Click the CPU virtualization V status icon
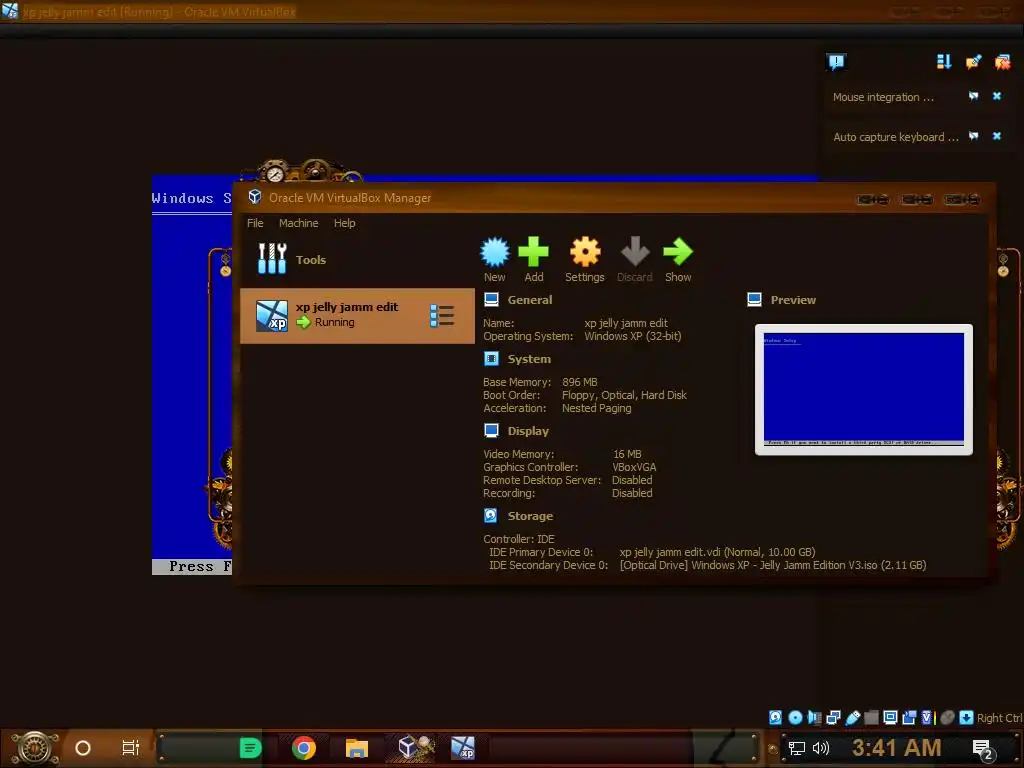Image resolution: width=1024 pixels, height=768 pixels. [x=927, y=717]
